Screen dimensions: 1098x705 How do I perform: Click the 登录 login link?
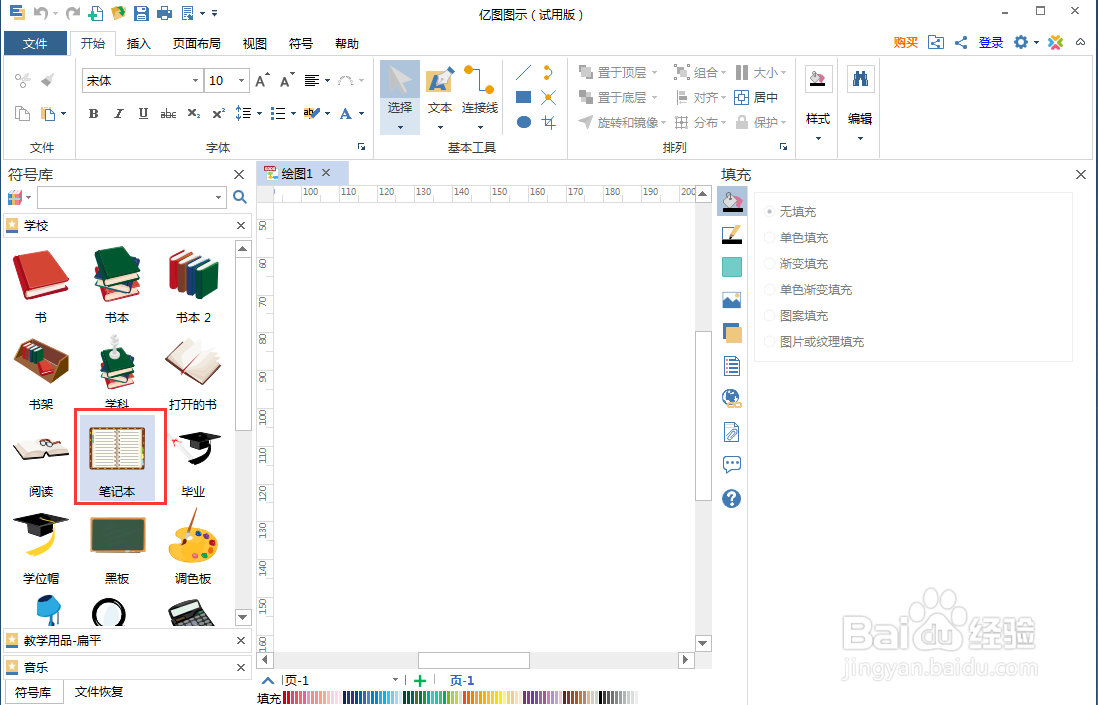point(990,43)
